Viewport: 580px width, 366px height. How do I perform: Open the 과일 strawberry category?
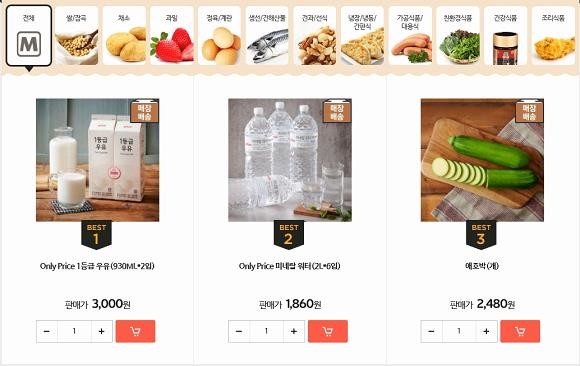click(172, 36)
